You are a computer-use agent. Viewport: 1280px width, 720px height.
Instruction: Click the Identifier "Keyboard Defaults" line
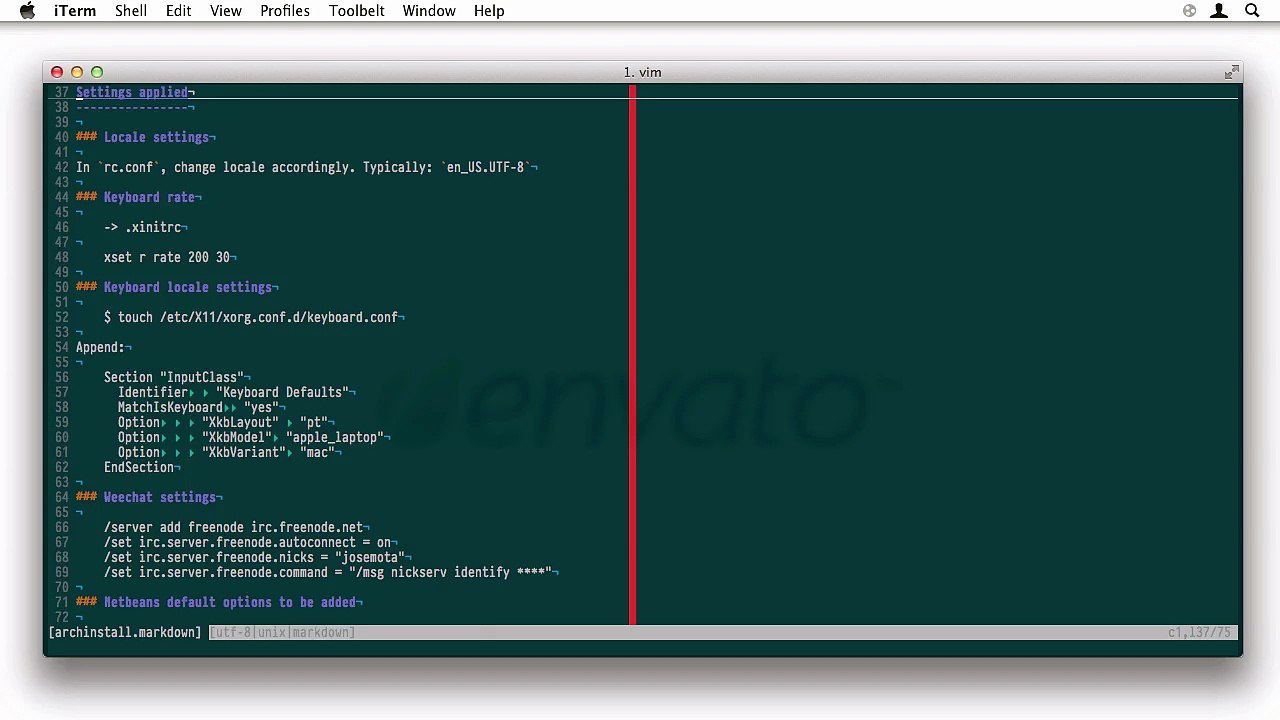click(x=234, y=392)
